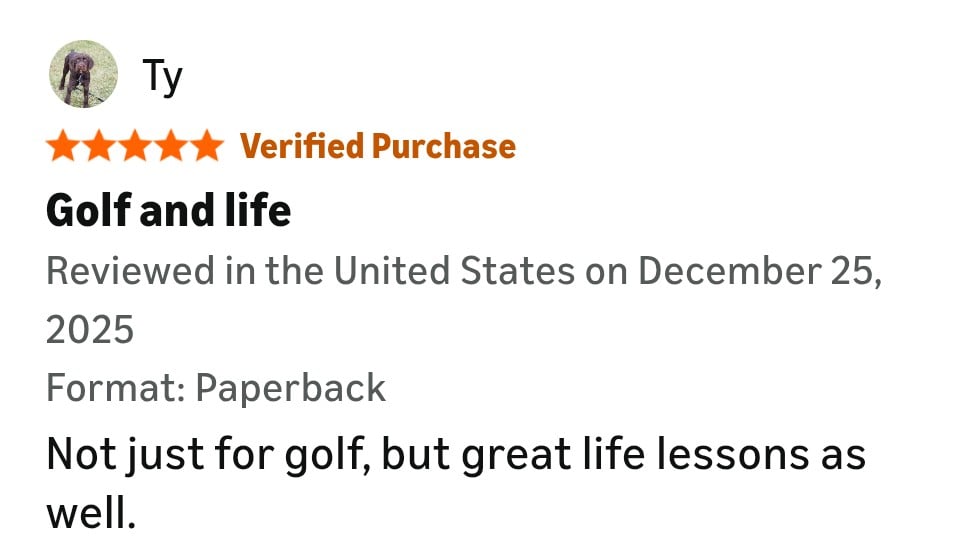Click the fourth orange rating star
The image size is (973, 559).
[x=171, y=147]
